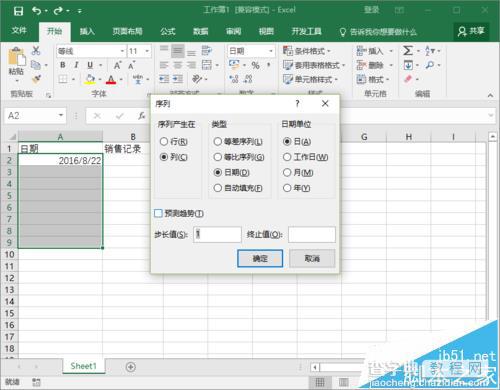This screenshot has height=390, width=500.
Task: Toggle Underline formatting
Action: pos(90,65)
